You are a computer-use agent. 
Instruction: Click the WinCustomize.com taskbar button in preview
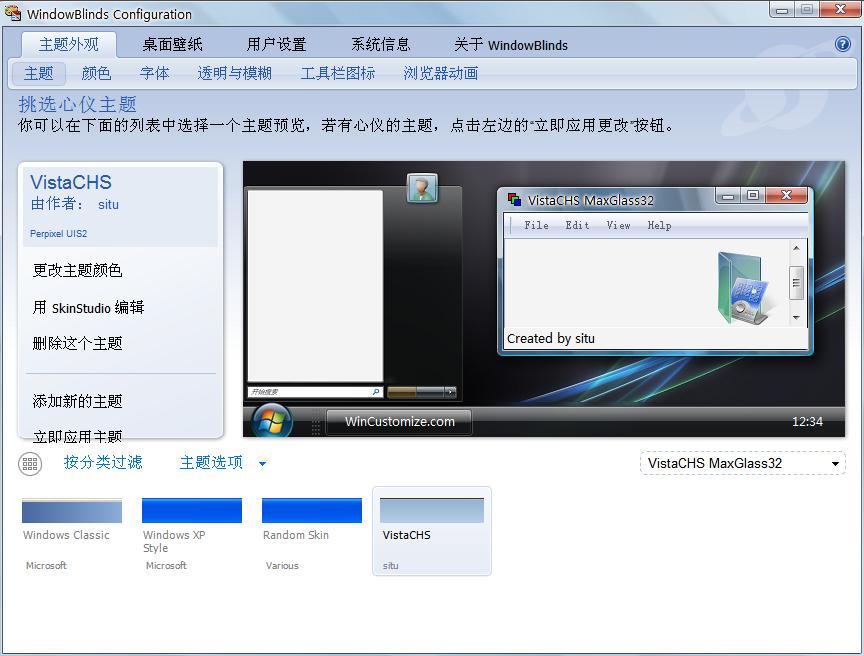point(399,422)
